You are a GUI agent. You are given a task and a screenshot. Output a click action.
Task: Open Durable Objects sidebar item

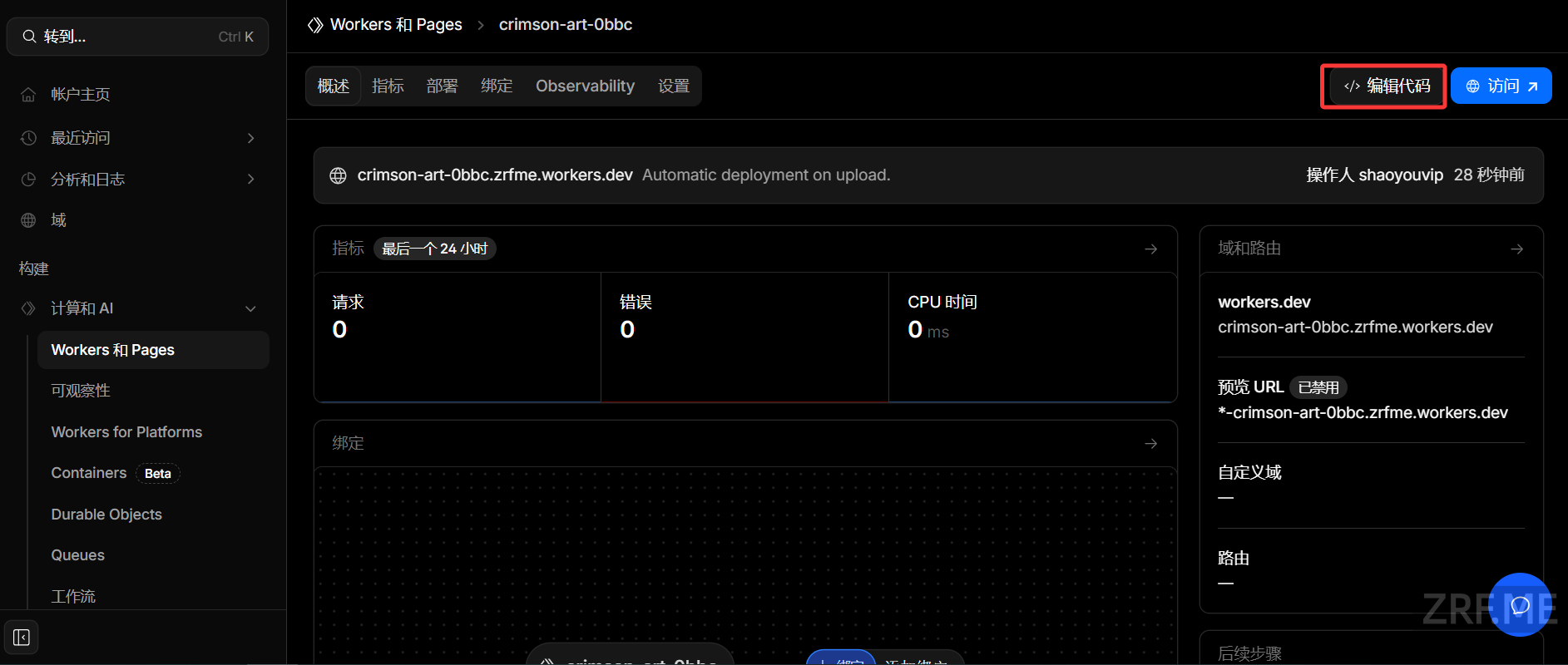pos(106,515)
